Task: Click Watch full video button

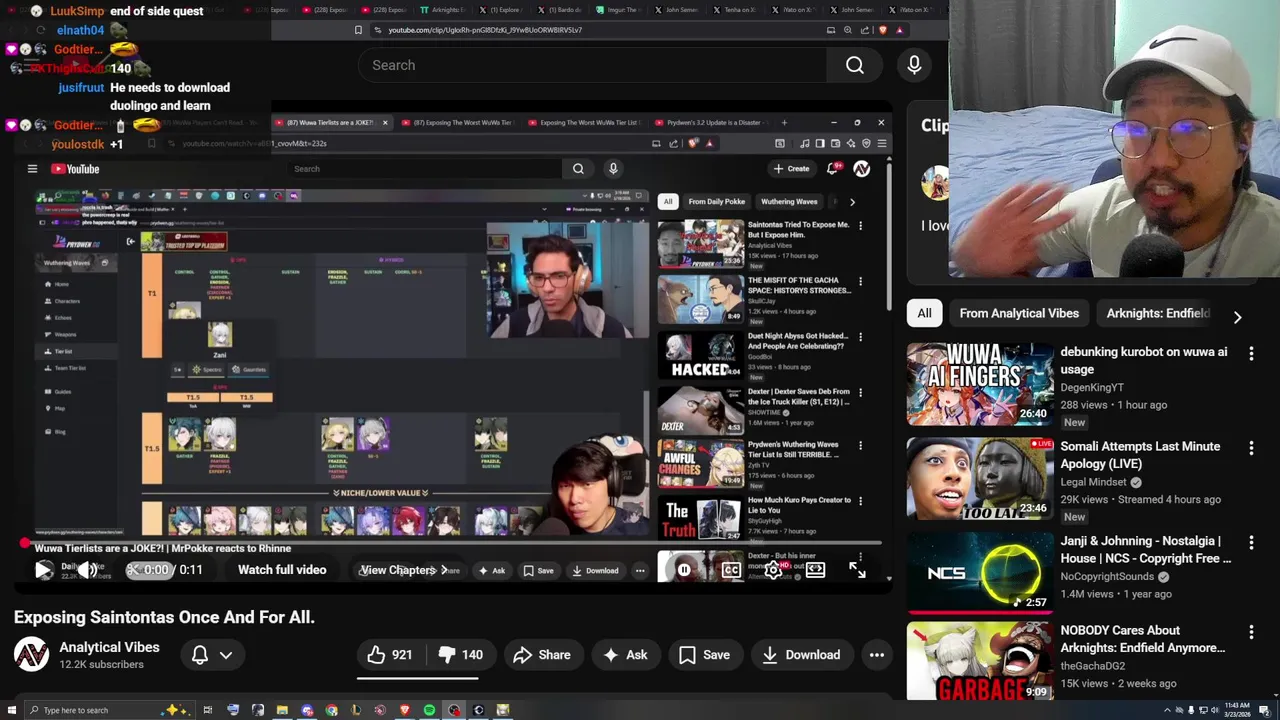Action: [282, 570]
